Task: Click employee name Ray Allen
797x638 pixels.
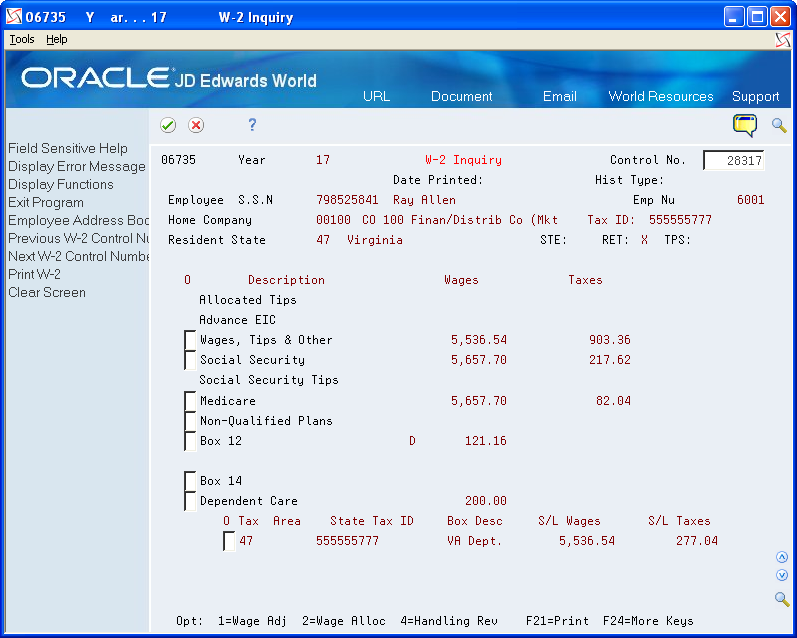Action: coord(424,200)
